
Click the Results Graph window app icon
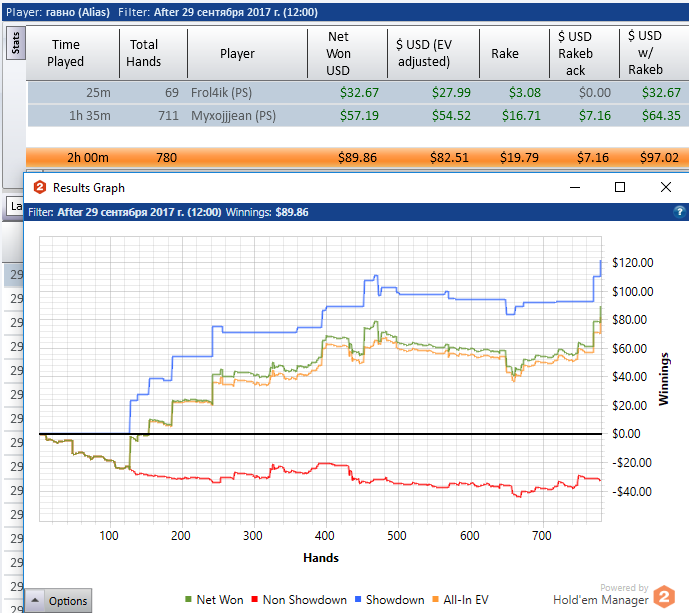40,187
